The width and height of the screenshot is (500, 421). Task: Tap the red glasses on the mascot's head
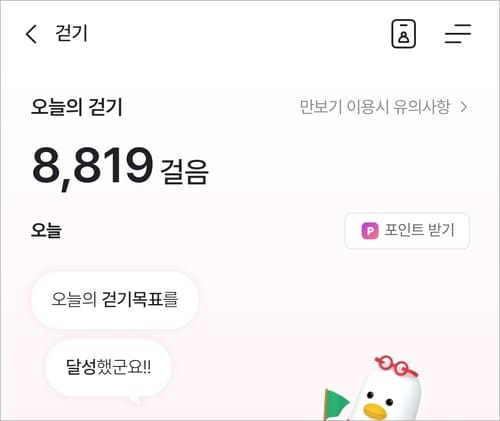(x=396, y=366)
